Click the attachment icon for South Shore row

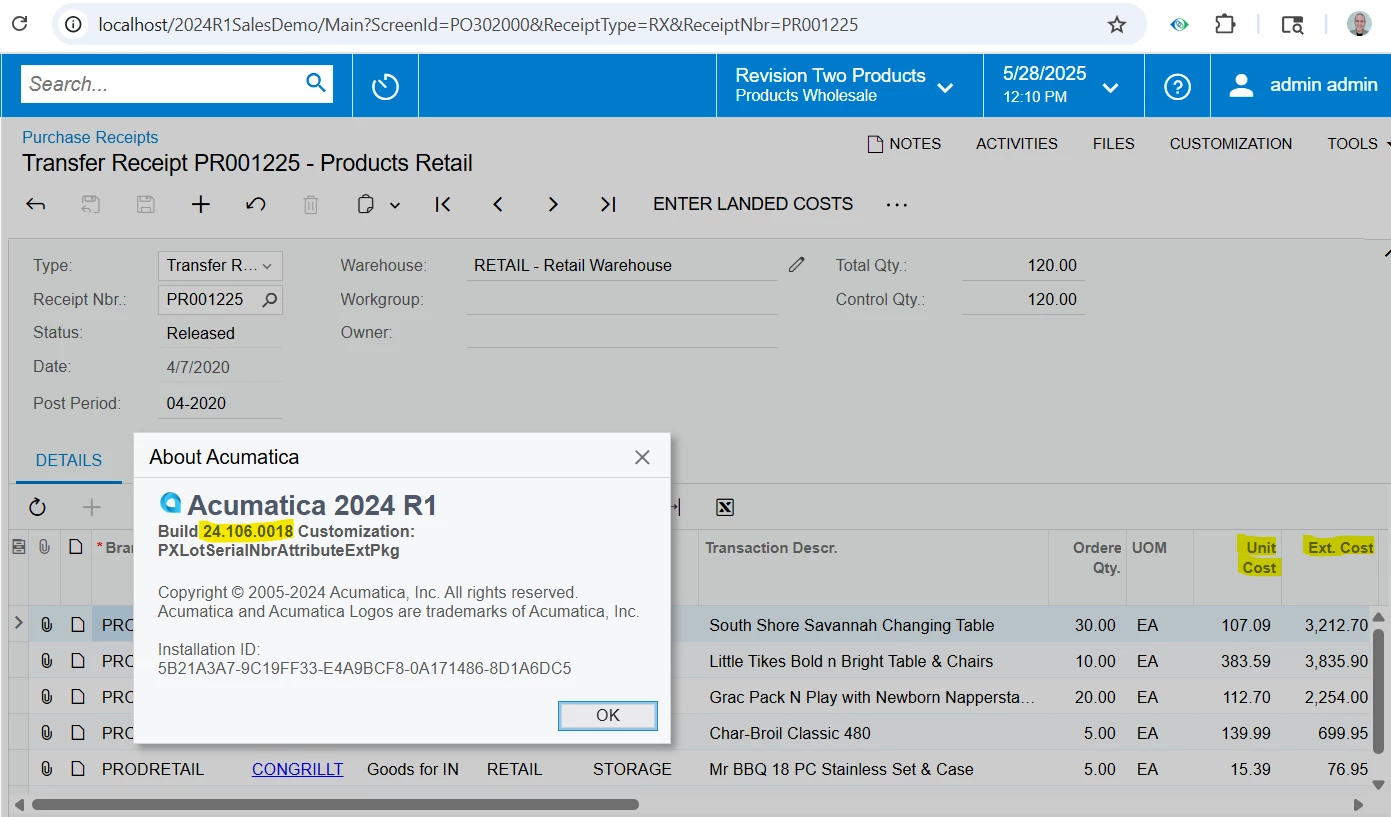46,625
